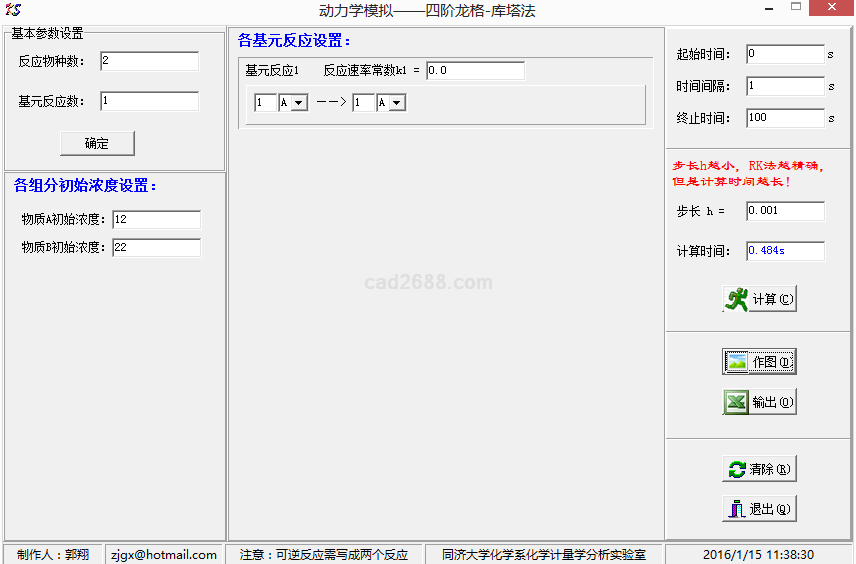Open the product species dropdown after the arrow
This screenshot has width=856, height=564.
pos(396,103)
